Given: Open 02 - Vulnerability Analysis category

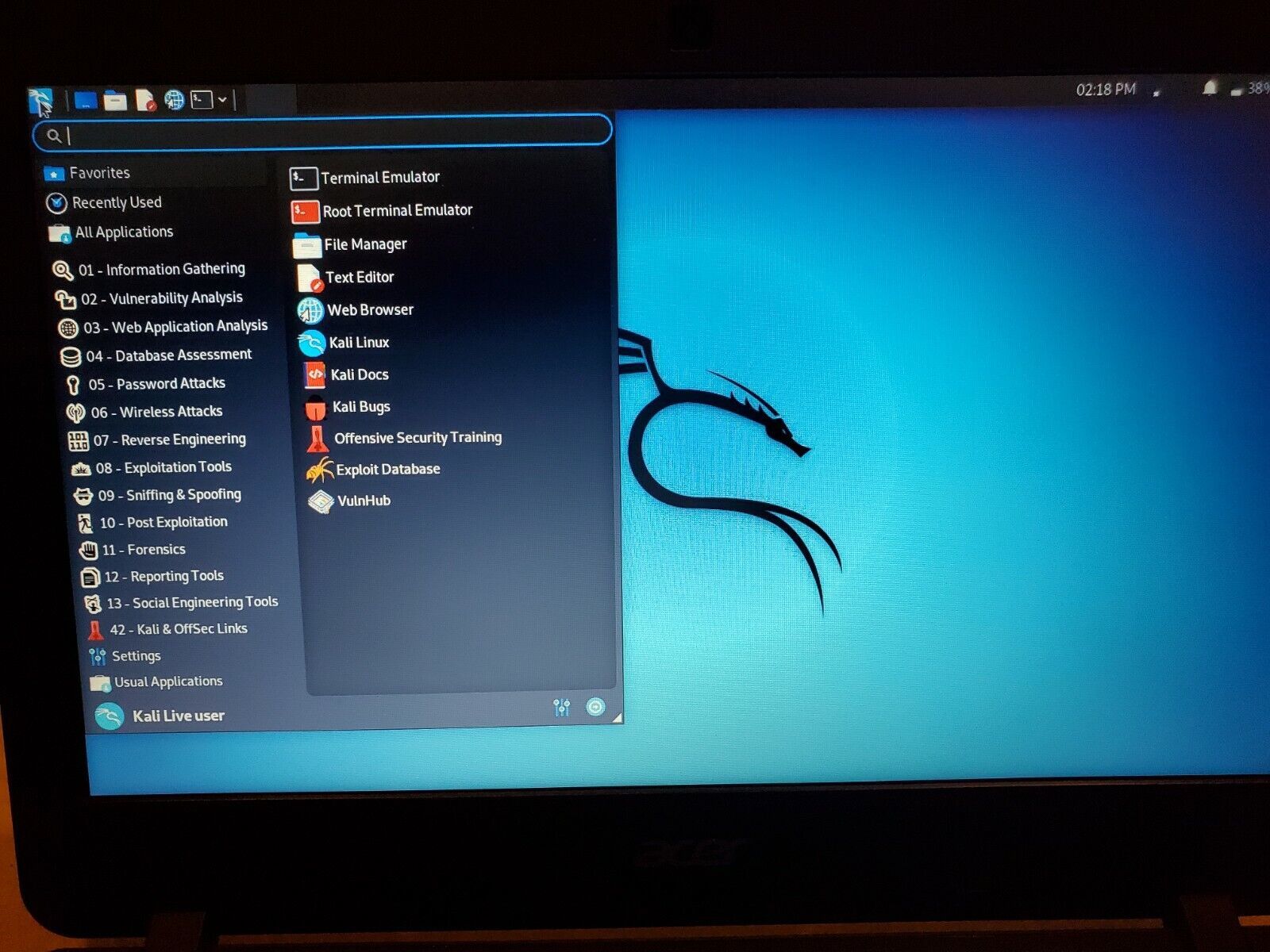Looking at the screenshot, I should 148,298.
